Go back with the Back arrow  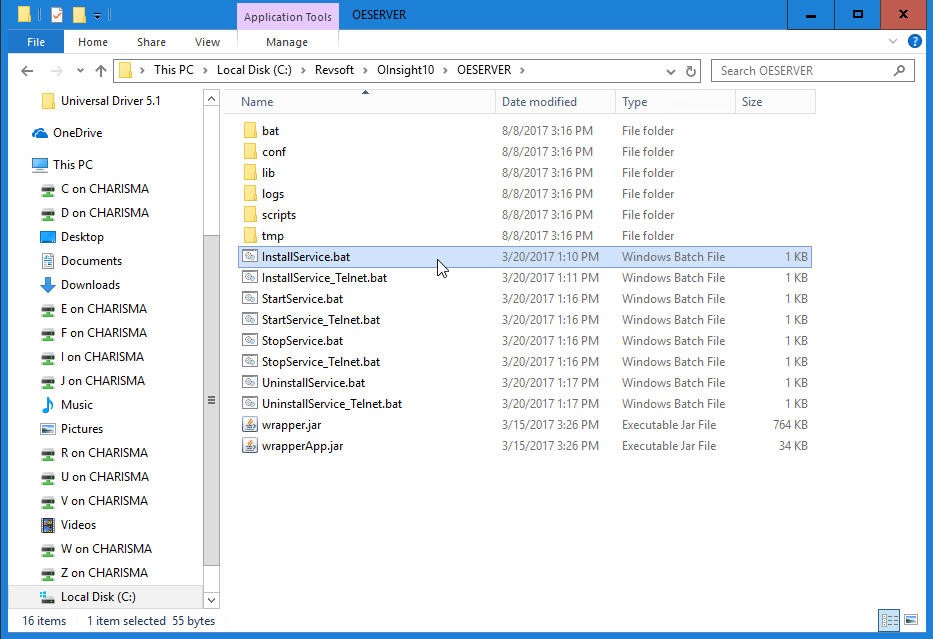(x=27, y=71)
